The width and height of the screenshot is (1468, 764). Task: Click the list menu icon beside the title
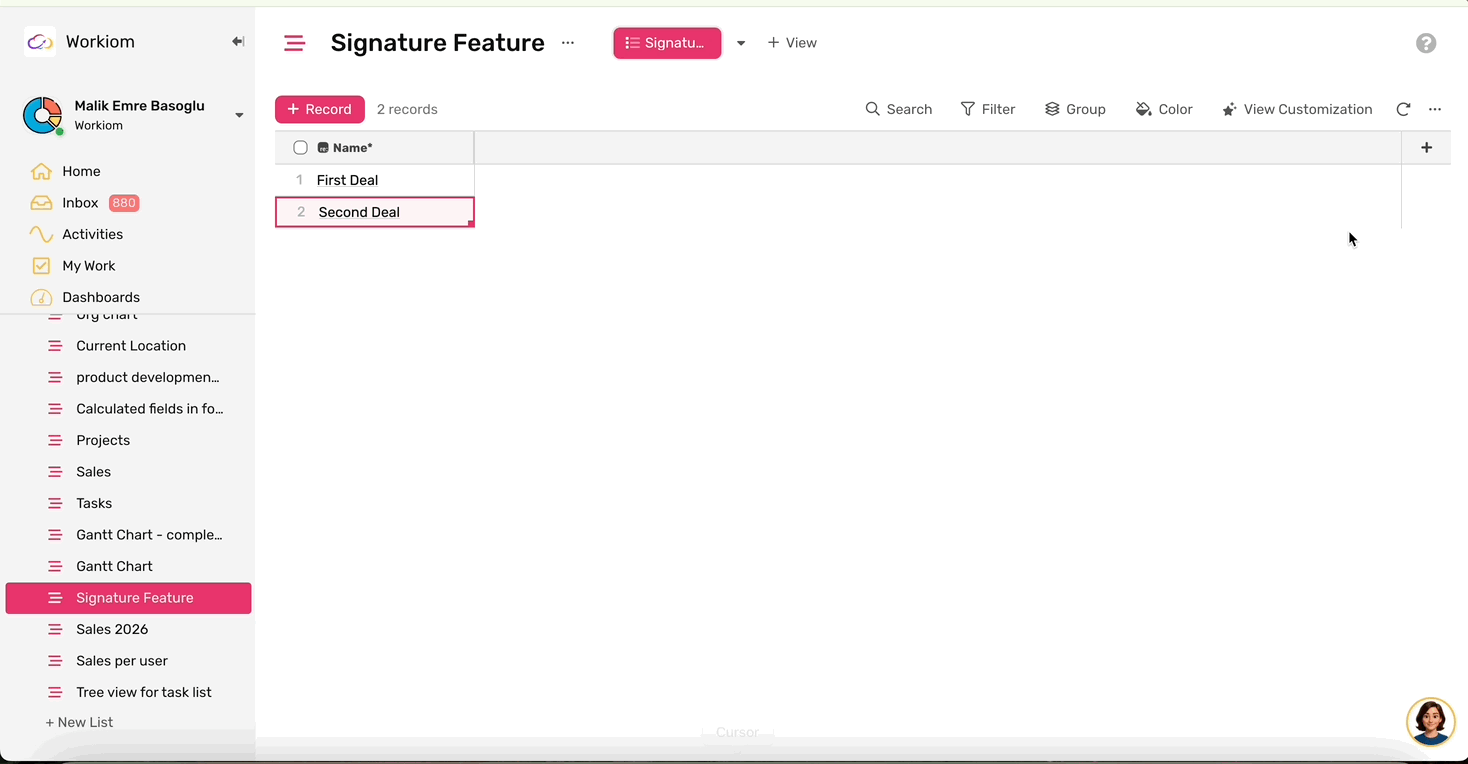coord(294,43)
